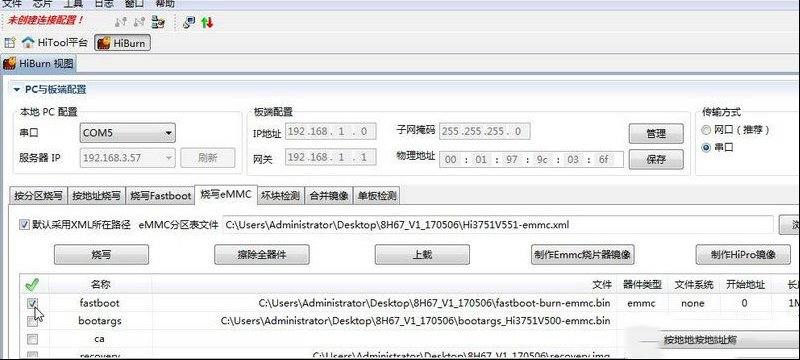The width and height of the screenshot is (800, 360).
Task: Click the 烧写 burn button
Action: click(x=101, y=254)
